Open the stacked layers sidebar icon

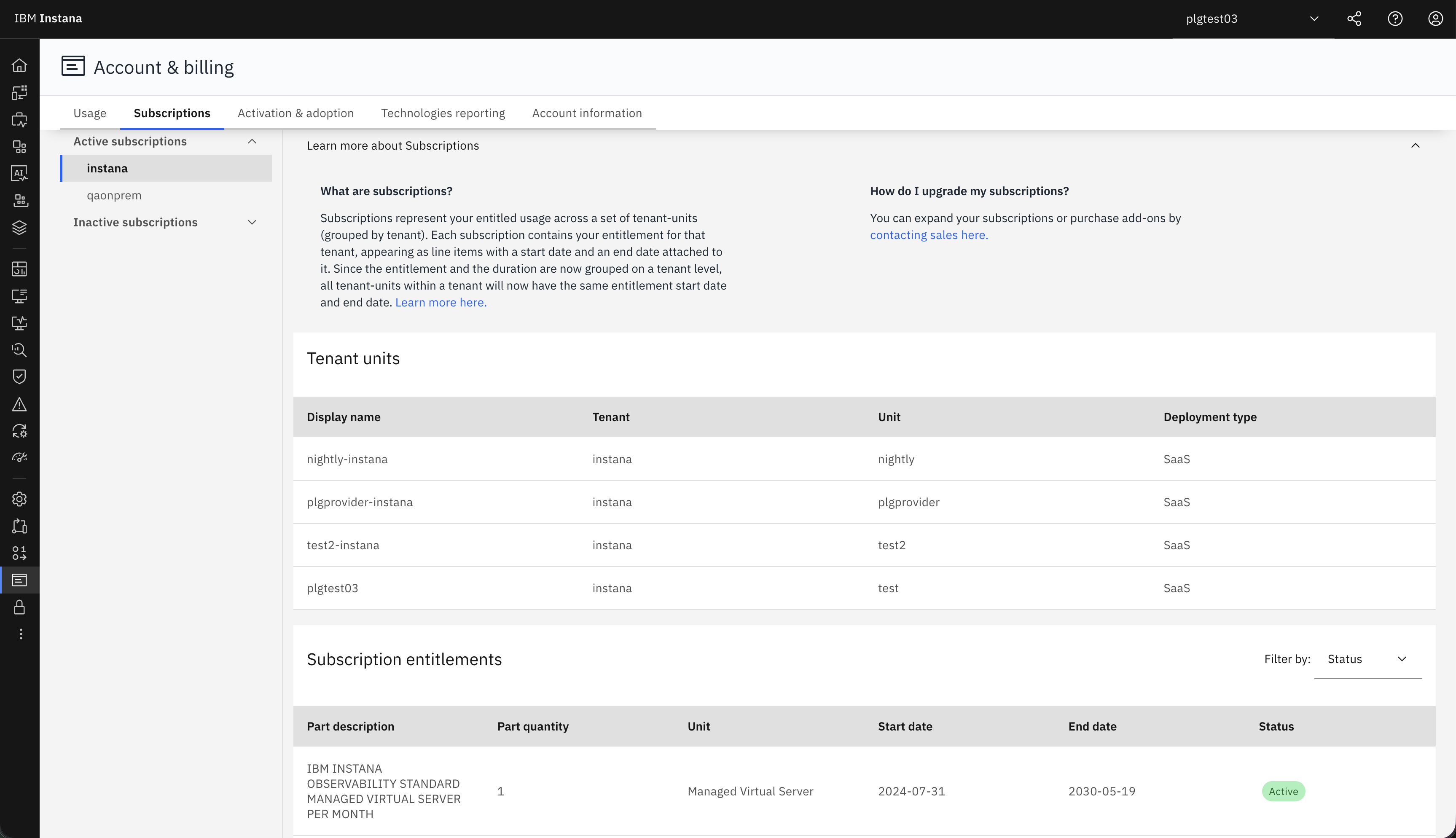click(x=19, y=227)
